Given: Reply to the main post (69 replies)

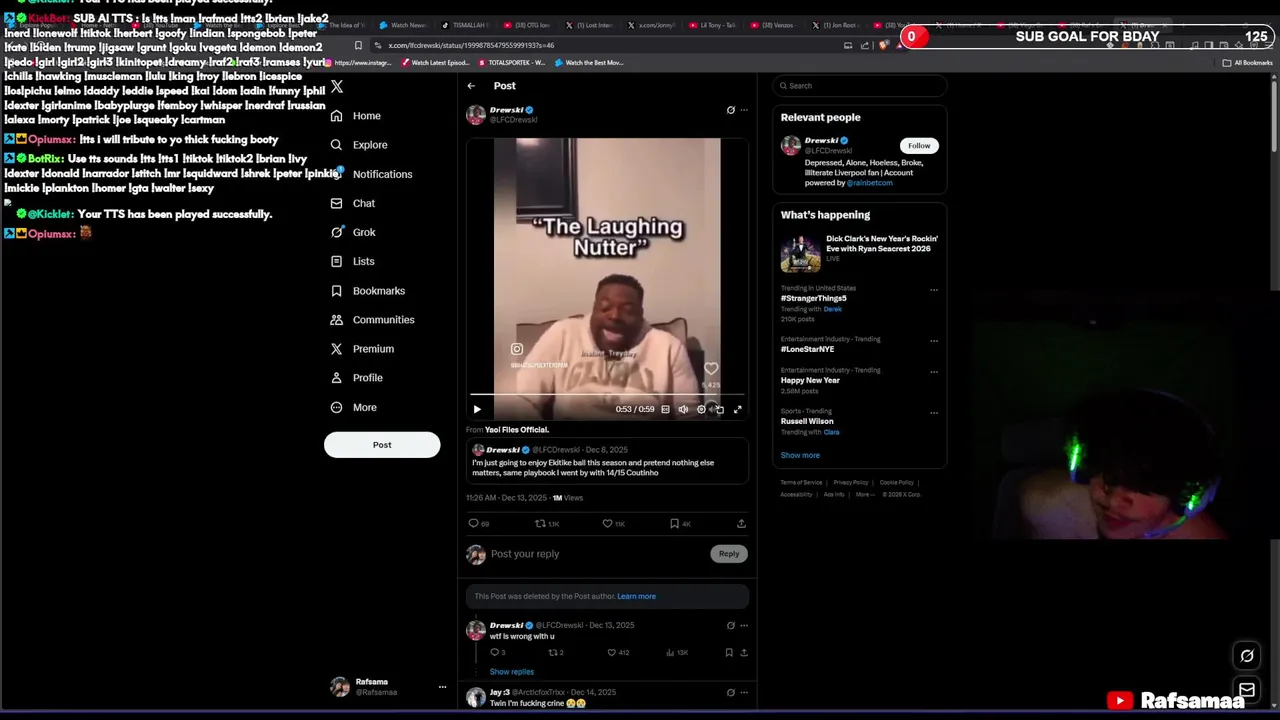Looking at the screenshot, I should (x=479, y=524).
